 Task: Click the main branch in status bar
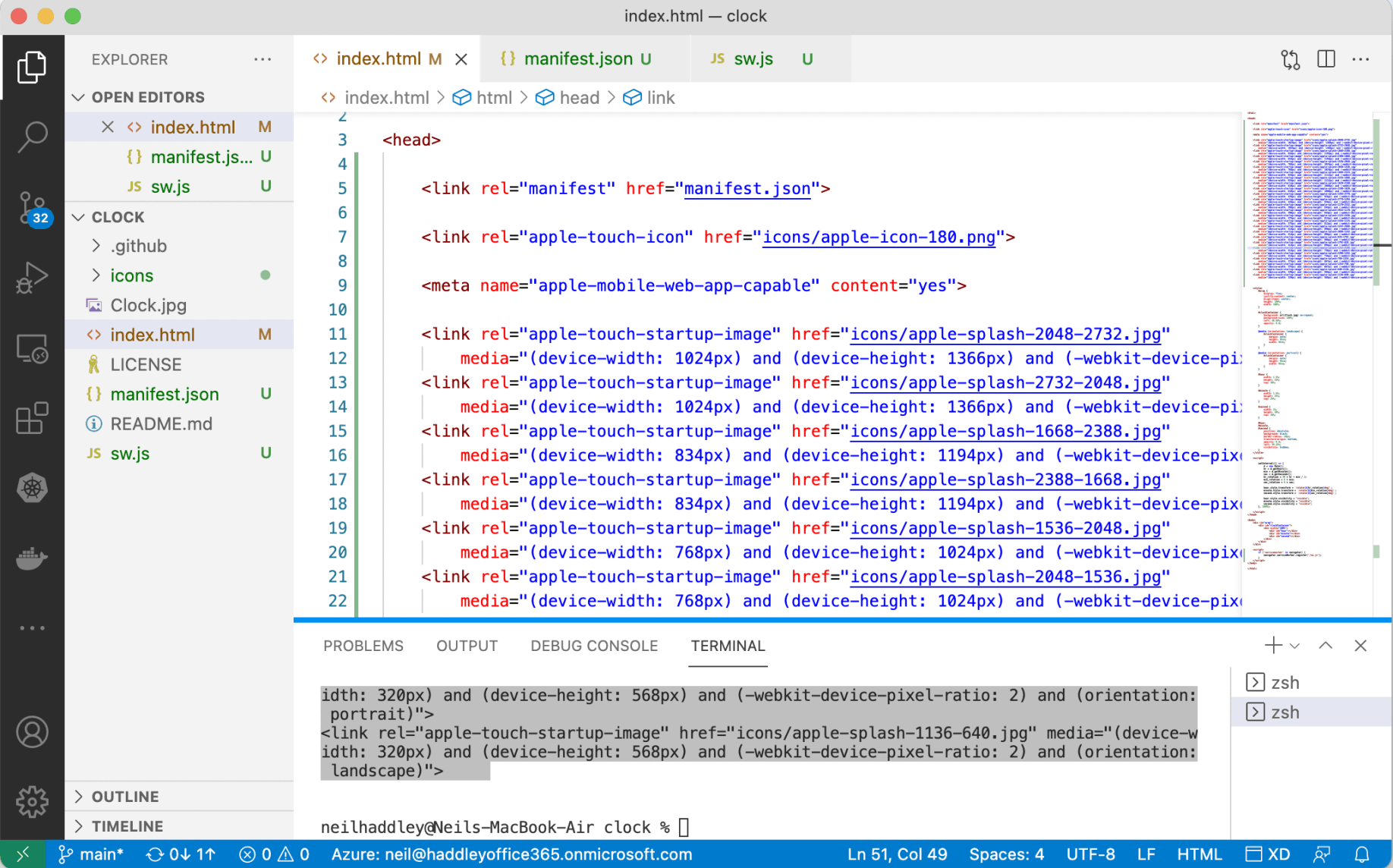click(x=92, y=854)
